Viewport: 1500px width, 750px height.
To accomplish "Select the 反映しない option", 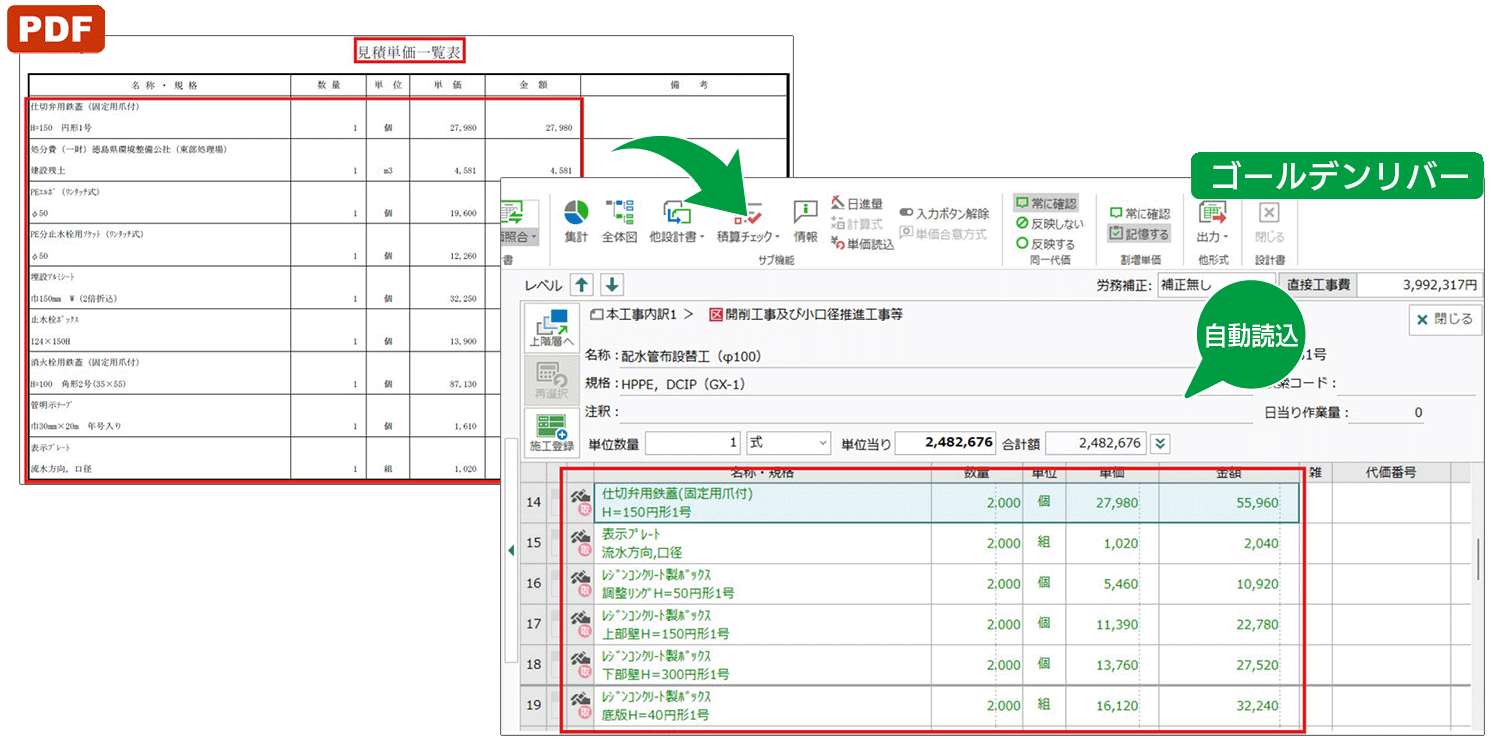I will (x=1050, y=223).
